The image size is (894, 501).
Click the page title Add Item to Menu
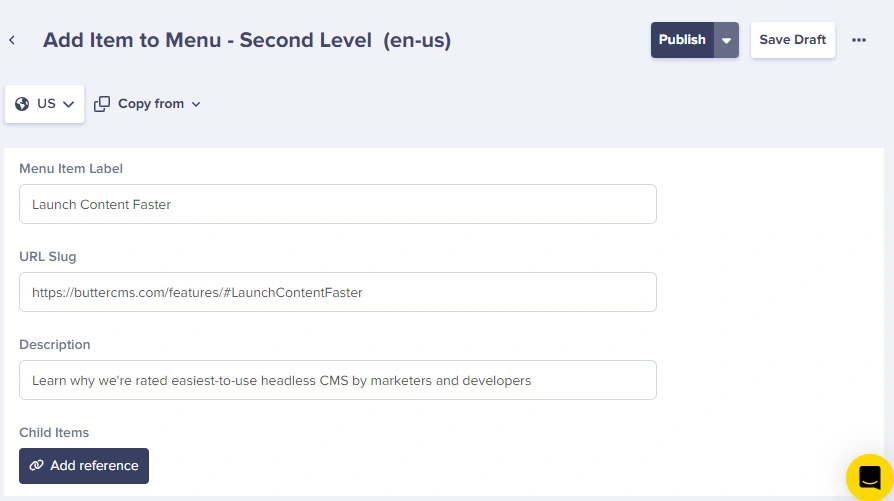coord(246,40)
